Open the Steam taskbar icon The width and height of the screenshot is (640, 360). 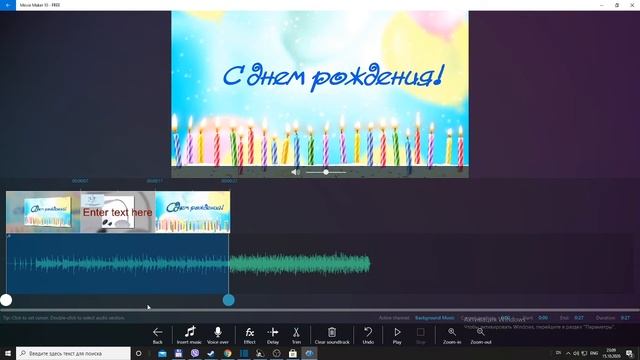[211, 353]
